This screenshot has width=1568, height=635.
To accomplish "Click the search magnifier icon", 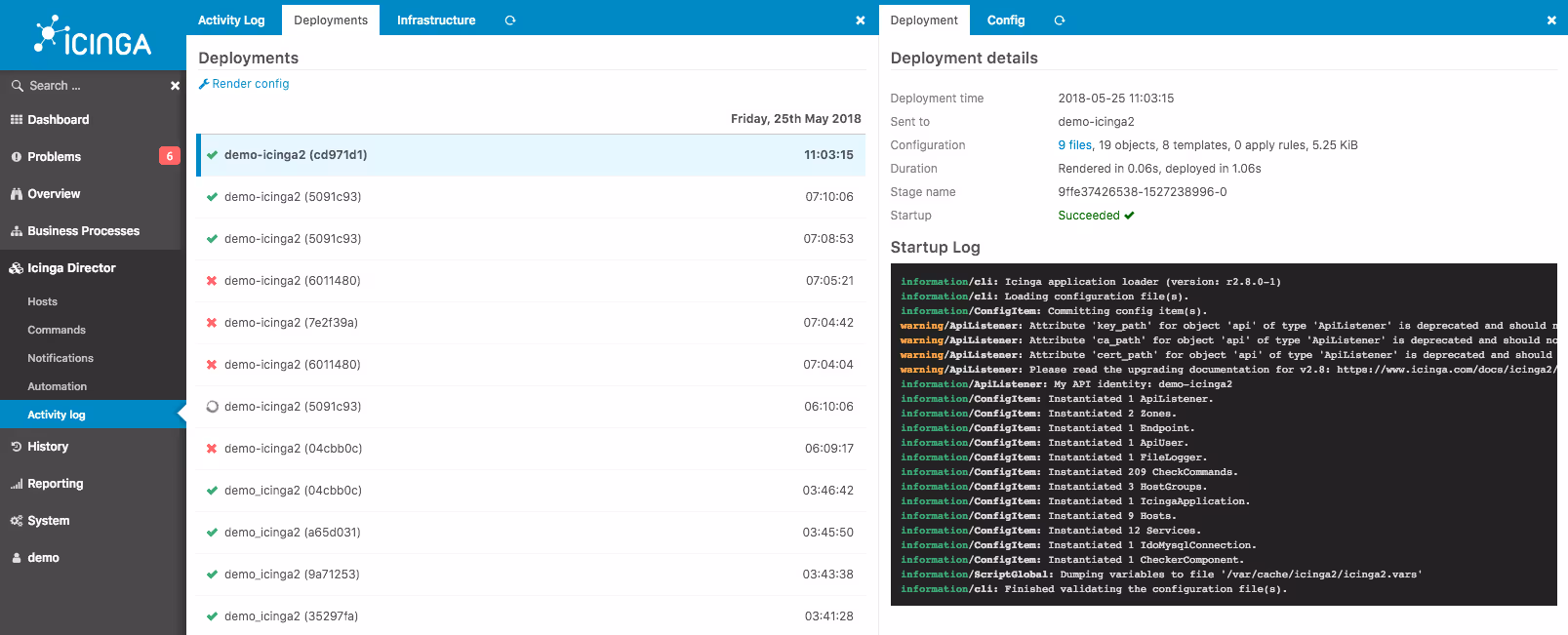I will pyautogui.click(x=17, y=86).
